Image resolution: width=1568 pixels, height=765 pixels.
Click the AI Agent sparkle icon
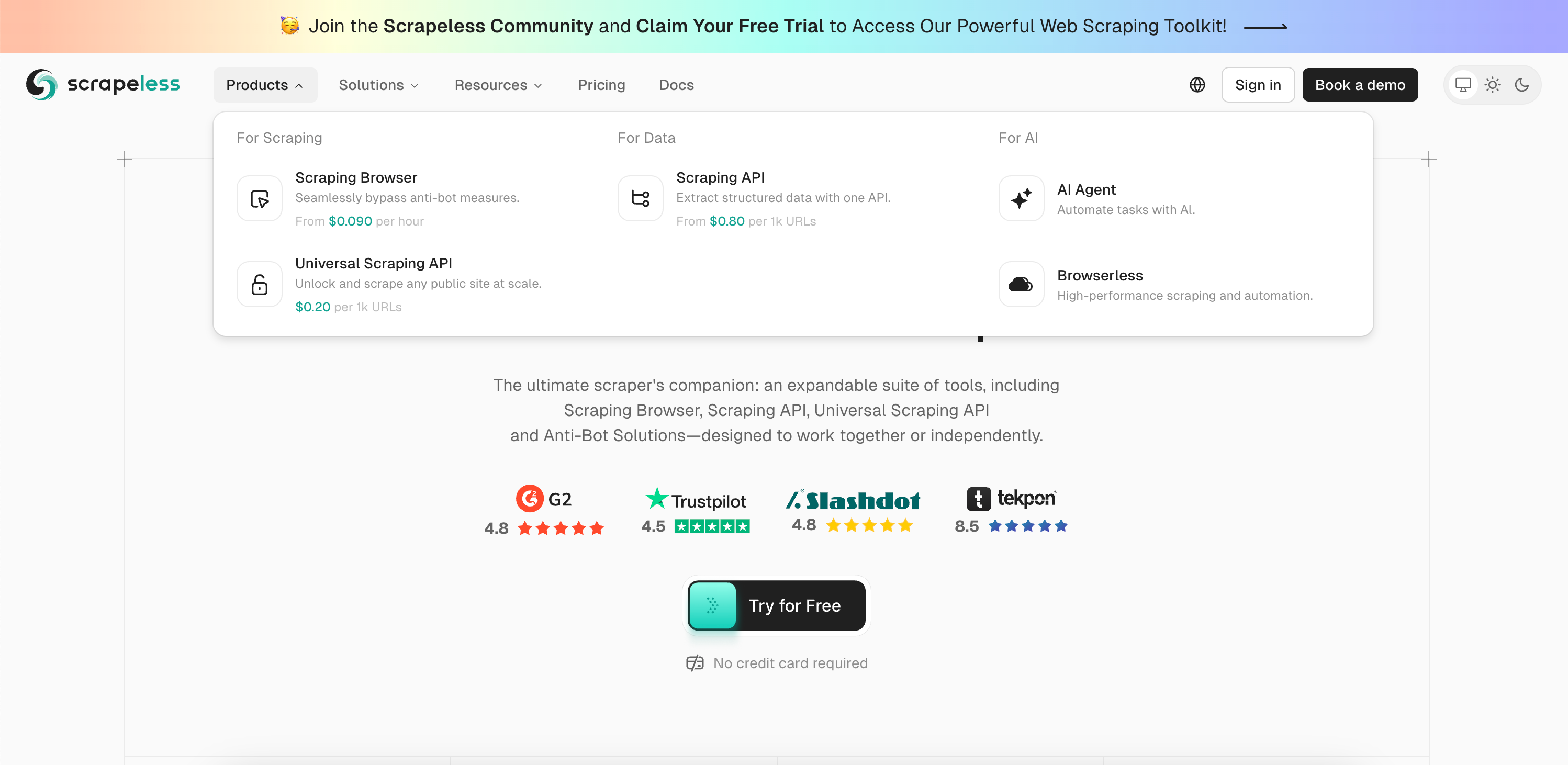click(1021, 198)
